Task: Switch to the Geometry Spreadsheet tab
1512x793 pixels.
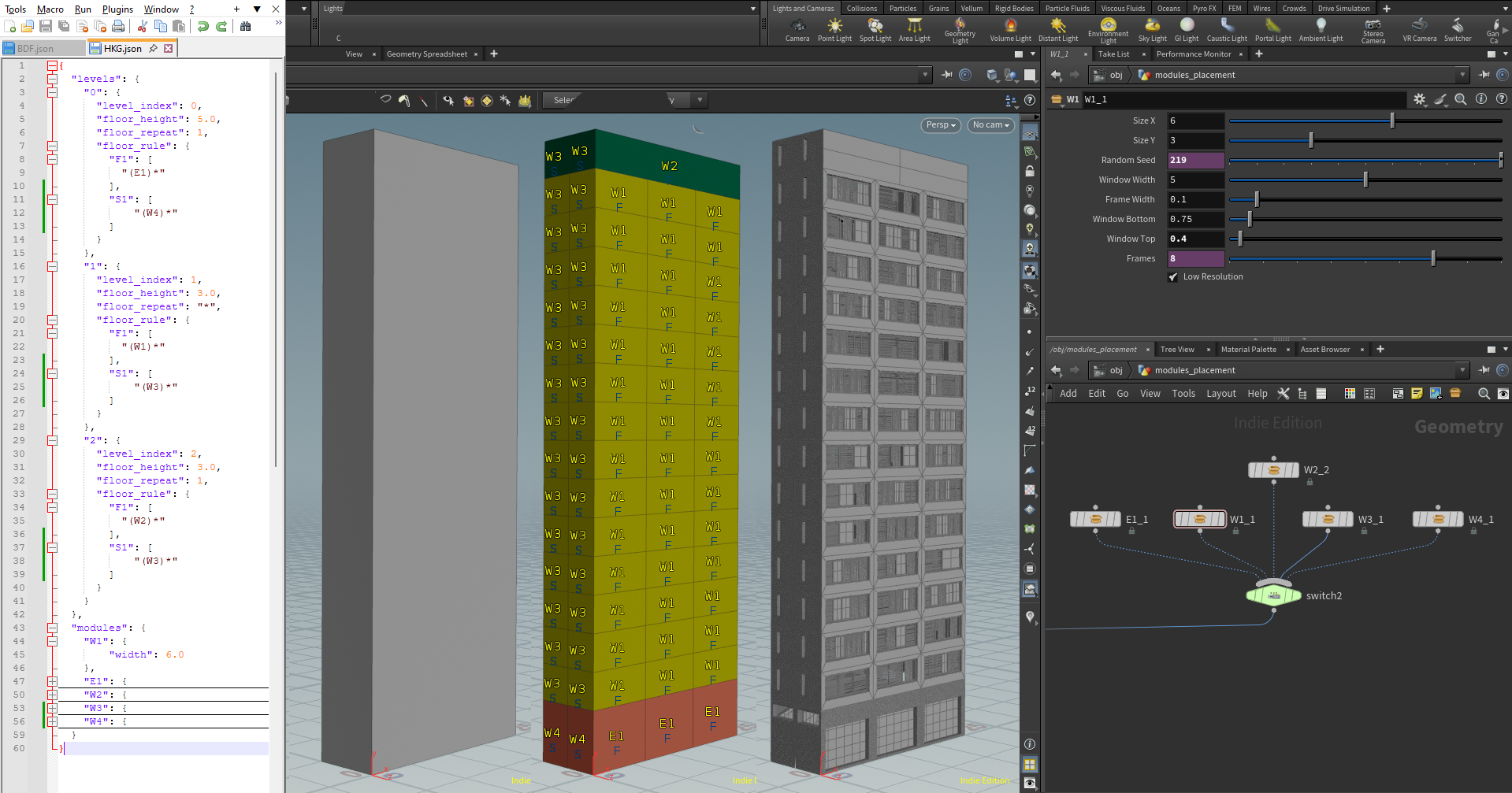Action: coord(426,54)
